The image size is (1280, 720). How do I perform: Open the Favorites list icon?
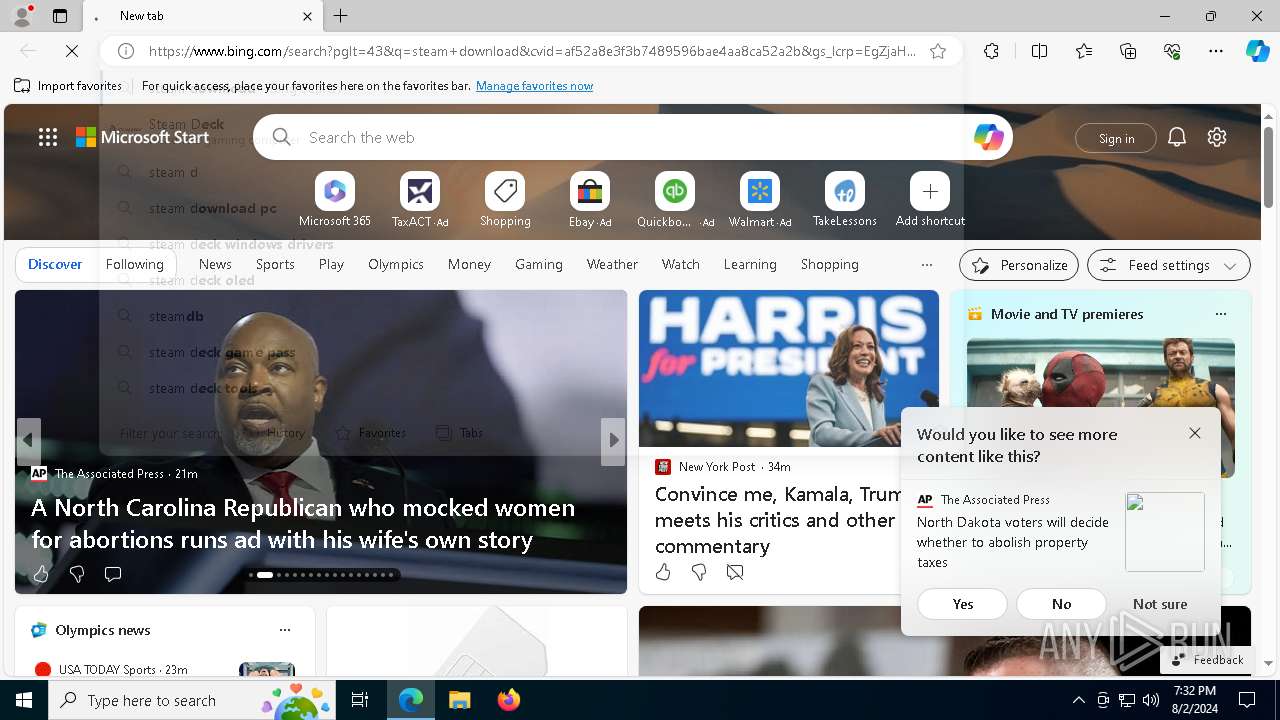click(x=1084, y=51)
